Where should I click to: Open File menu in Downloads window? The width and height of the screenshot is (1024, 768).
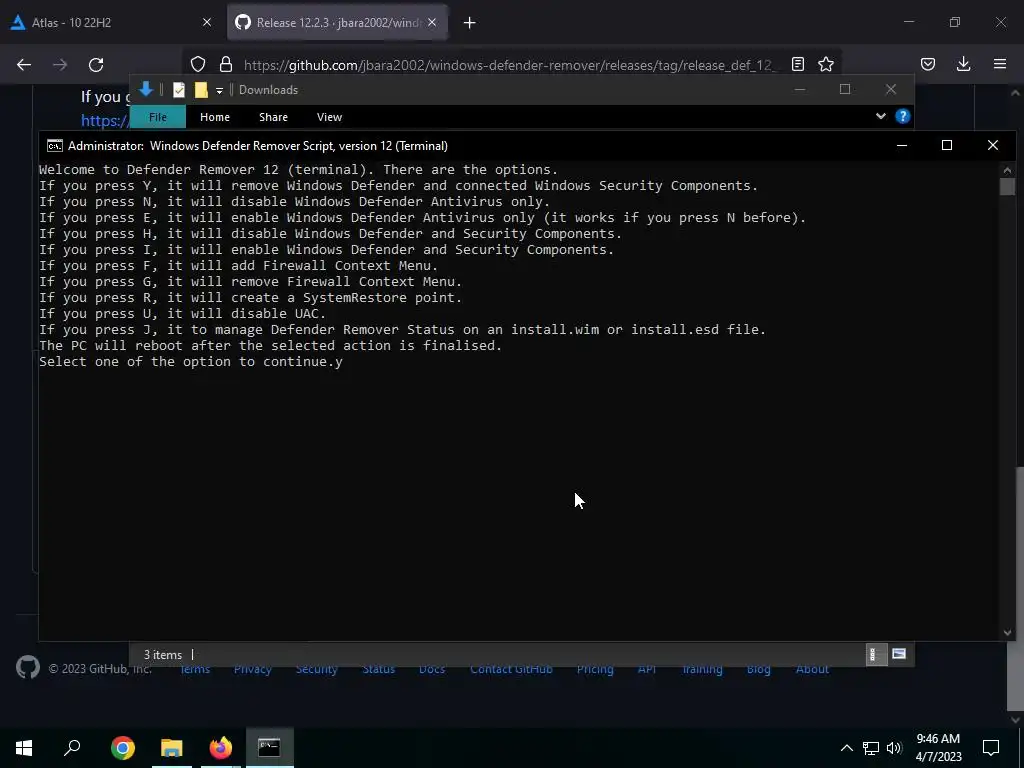[158, 117]
